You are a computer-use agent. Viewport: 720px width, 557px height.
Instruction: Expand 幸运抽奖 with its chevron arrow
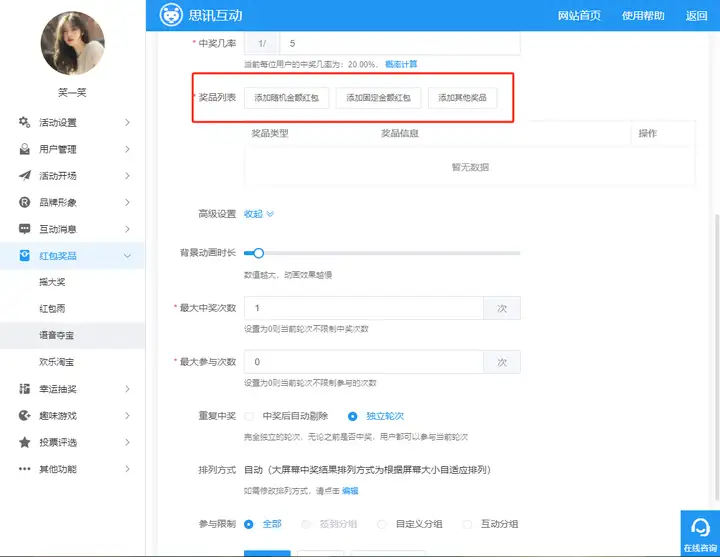[x=127, y=388]
